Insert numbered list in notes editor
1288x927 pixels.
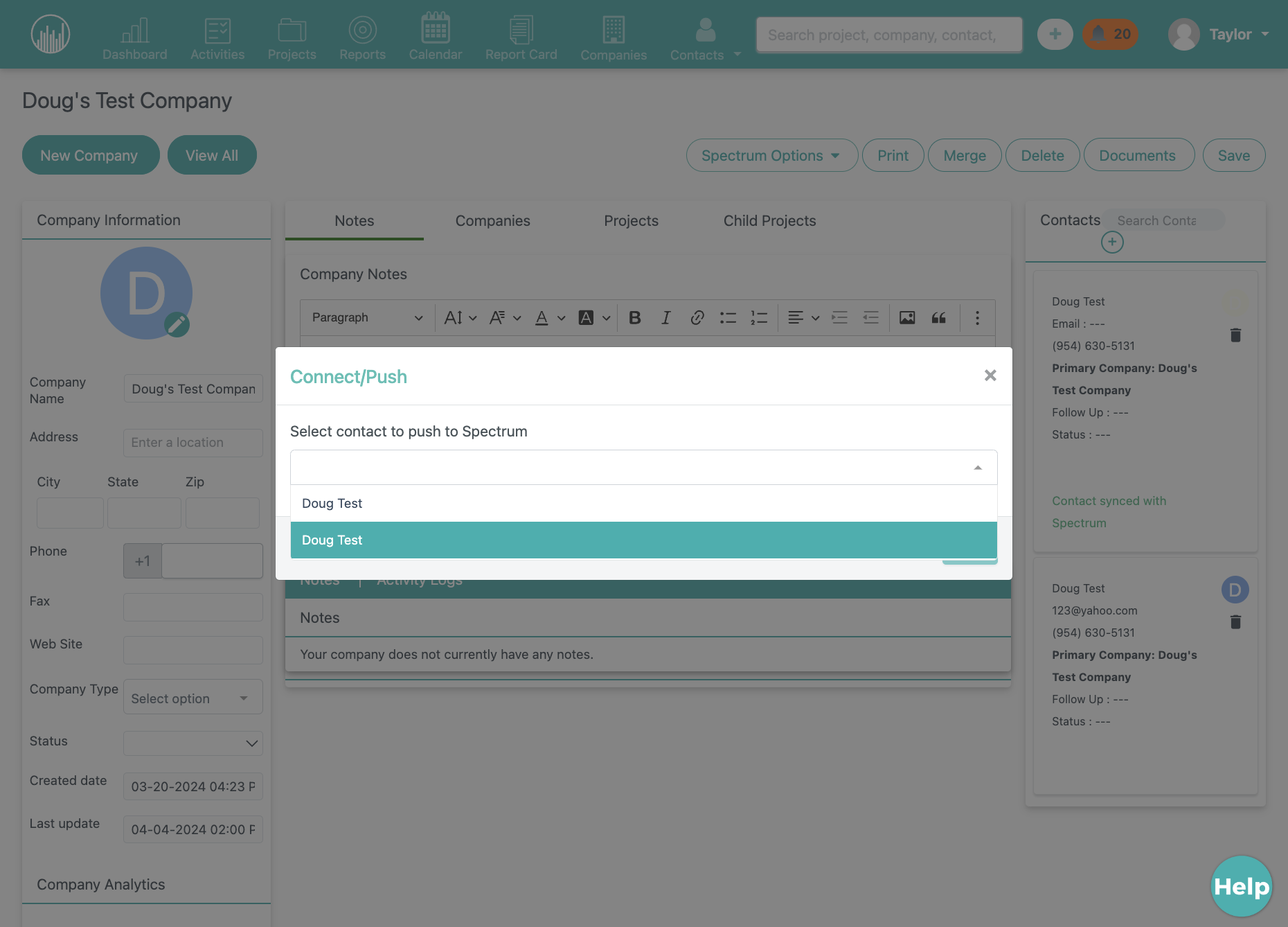coord(759,317)
